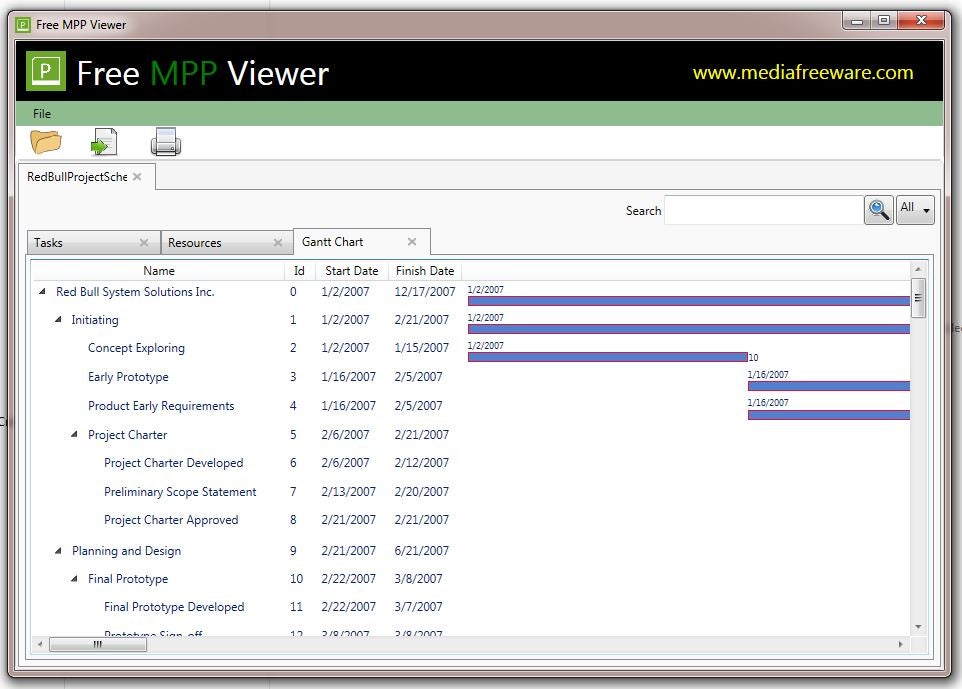Visit the www.mediafreeware.com link

pyautogui.click(x=802, y=72)
